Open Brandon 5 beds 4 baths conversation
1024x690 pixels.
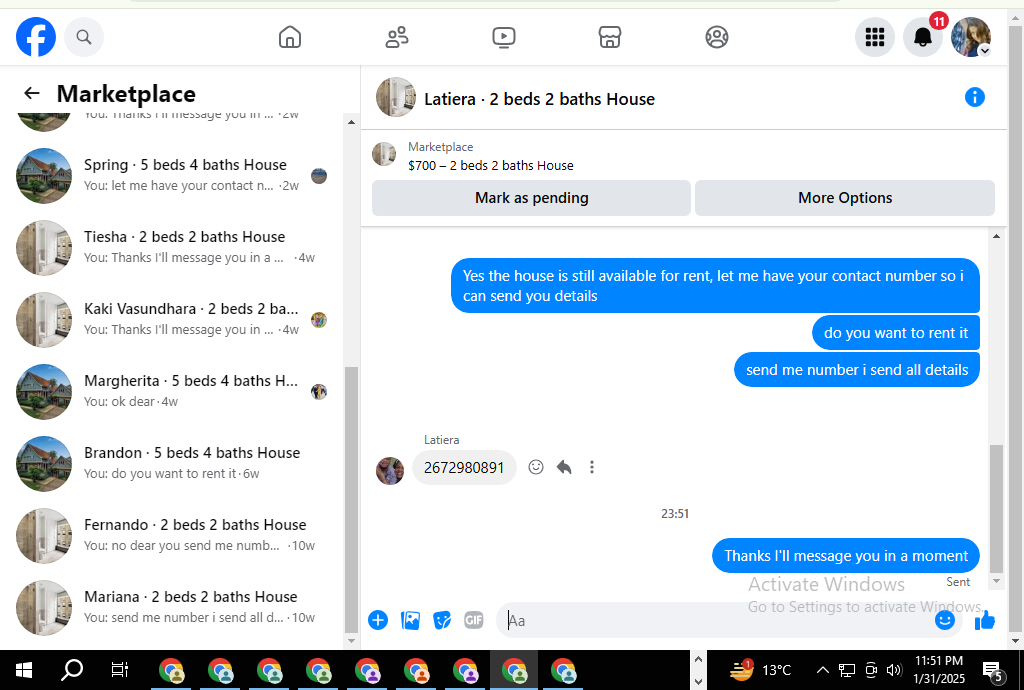click(x=173, y=463)
